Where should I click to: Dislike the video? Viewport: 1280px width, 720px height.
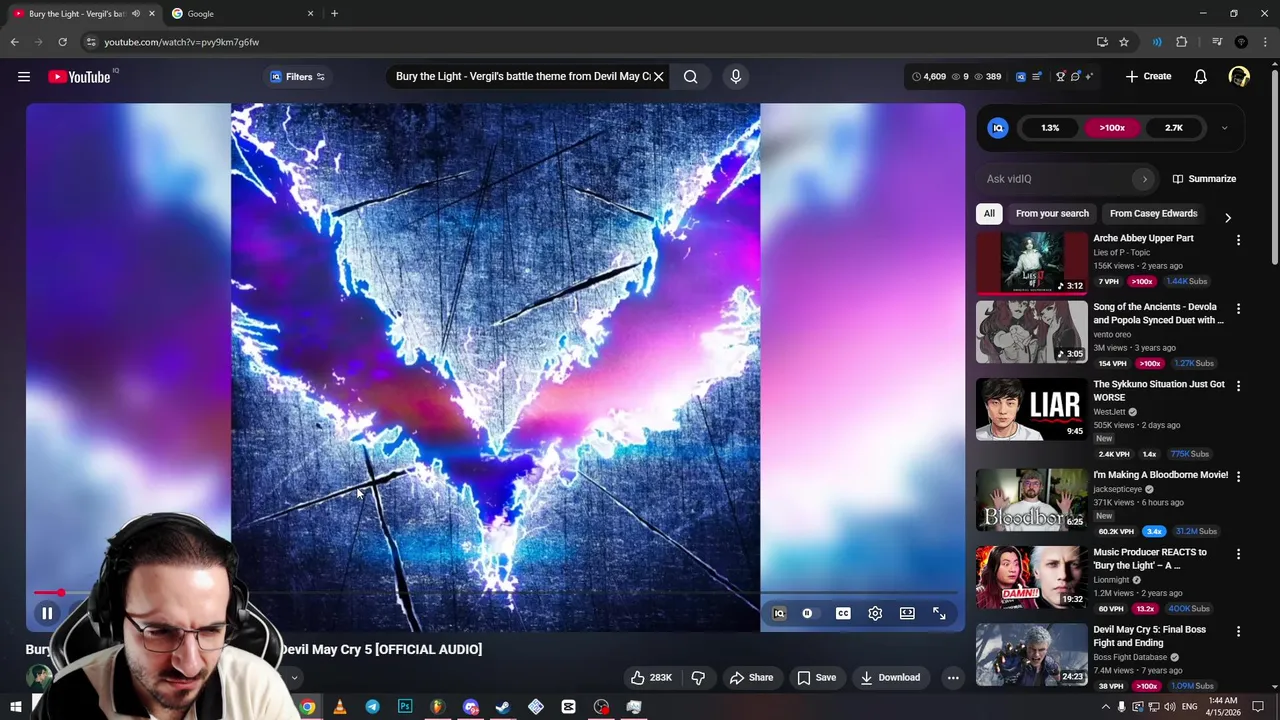click(698, 678)
